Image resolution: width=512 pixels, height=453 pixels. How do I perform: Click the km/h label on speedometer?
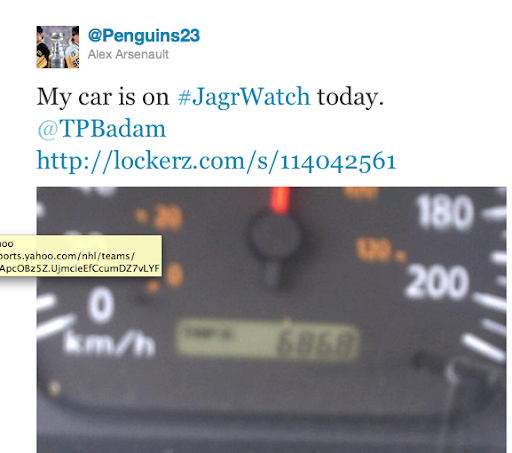click(110, 343)
